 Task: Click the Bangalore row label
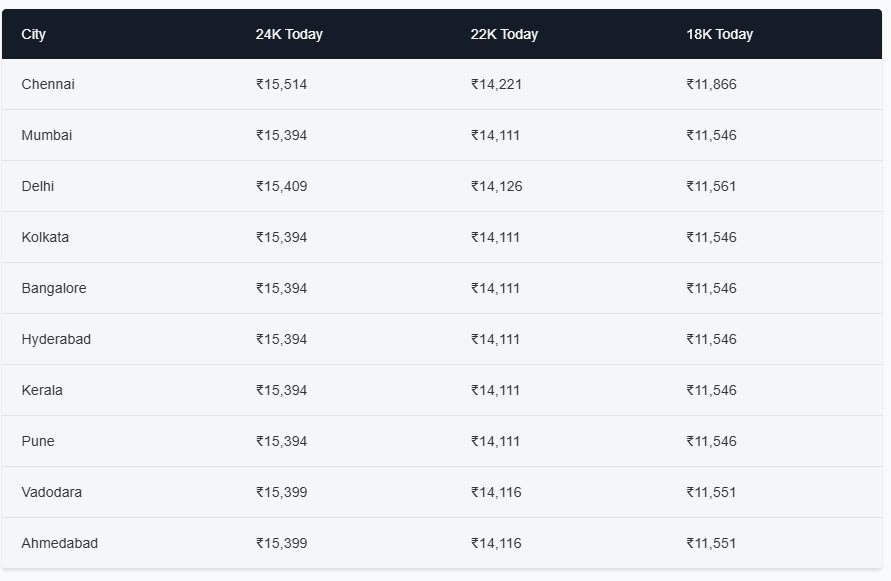(x=54, y=288)
